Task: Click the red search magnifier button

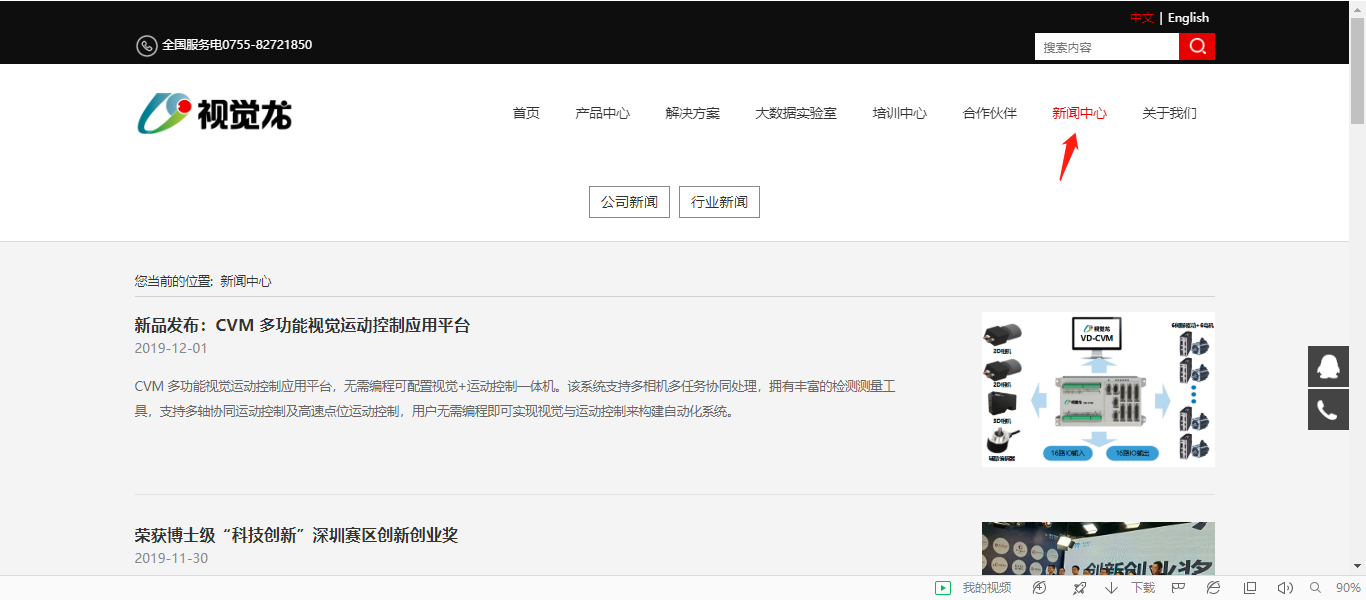Action: (1197, 47)
